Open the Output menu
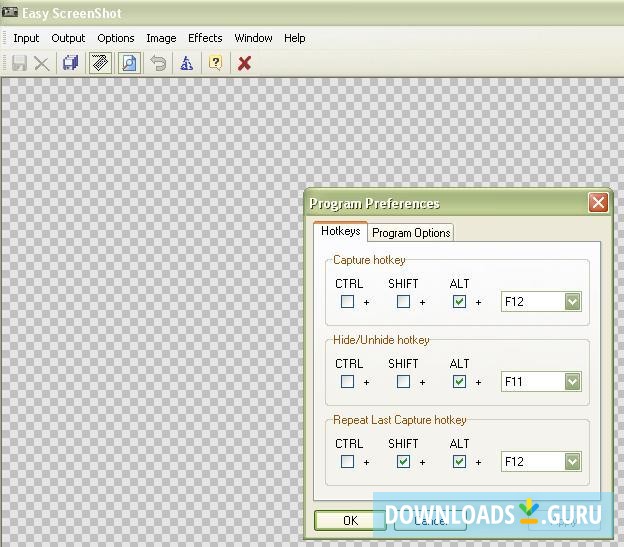The height and width of the screenshot is (547, 624). pyautogui.click(x=68, y=38)
